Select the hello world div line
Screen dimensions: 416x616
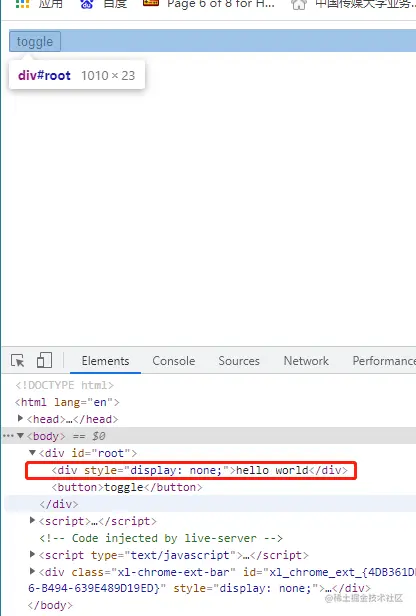200,470
